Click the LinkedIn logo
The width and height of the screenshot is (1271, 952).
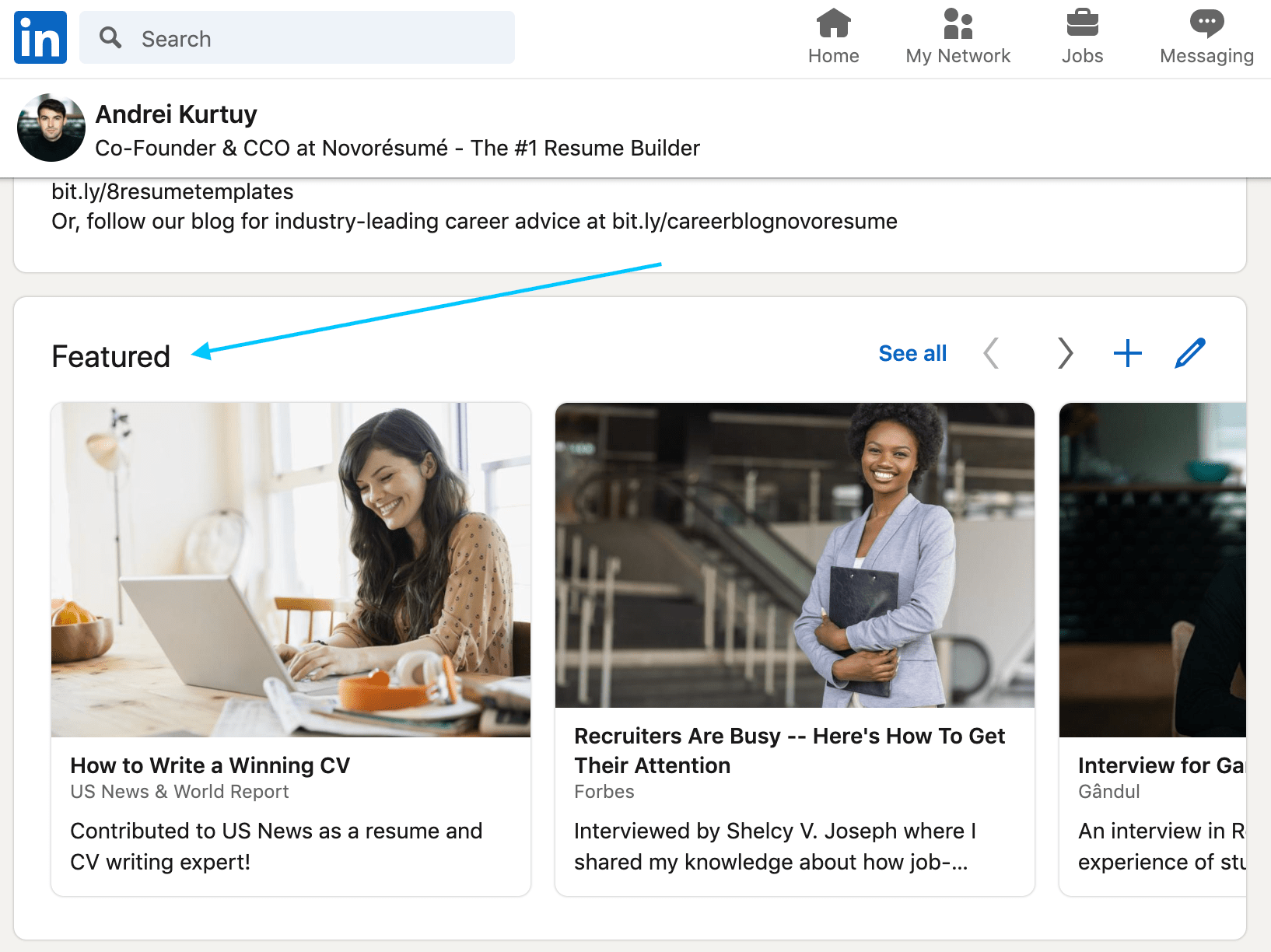pyautogui.click(x=40, y=37)
